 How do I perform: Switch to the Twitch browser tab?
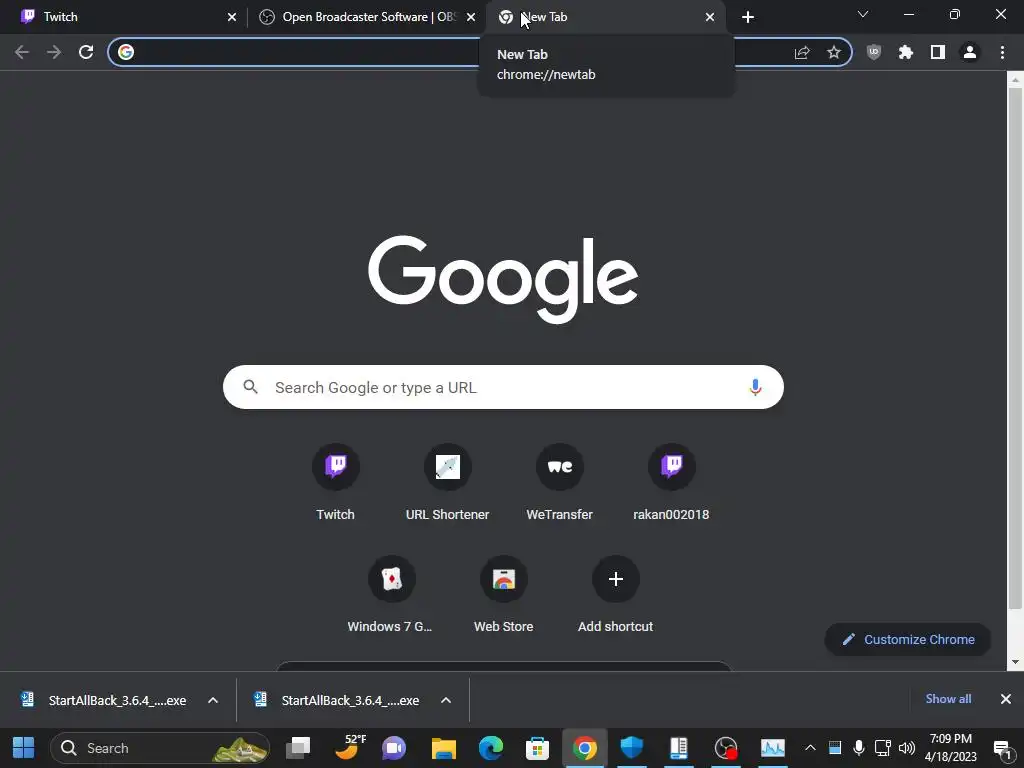click(x=124, y=17)
